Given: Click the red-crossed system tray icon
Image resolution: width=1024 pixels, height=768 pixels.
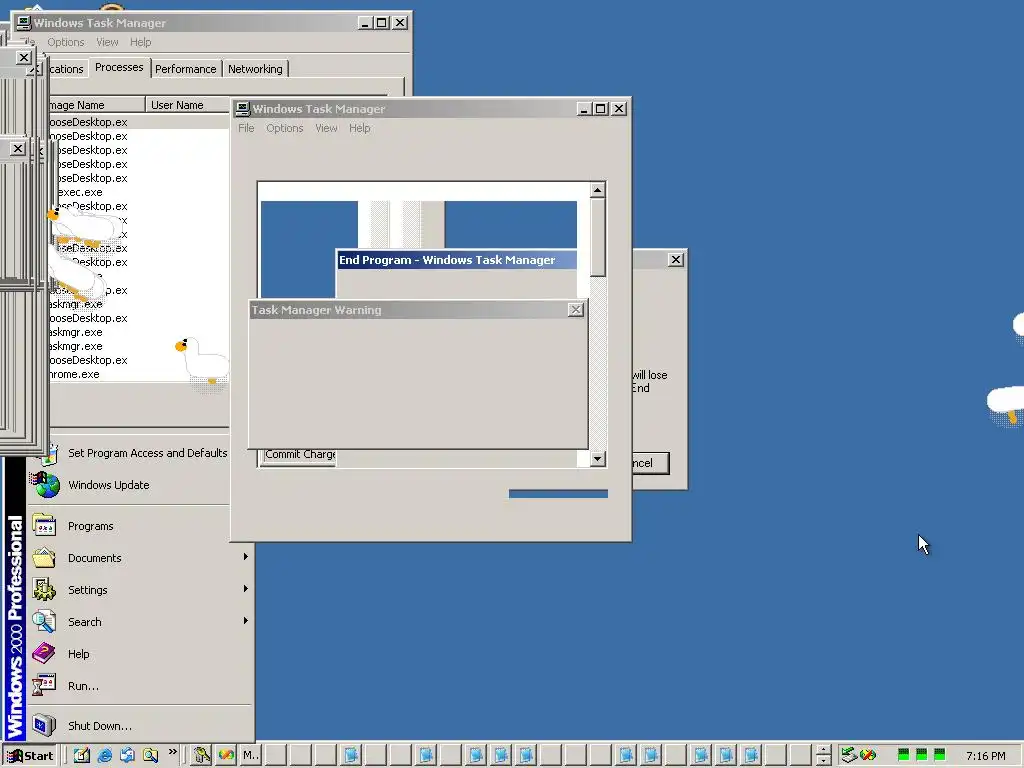Looking at the screenshot, I should (868, 755).
